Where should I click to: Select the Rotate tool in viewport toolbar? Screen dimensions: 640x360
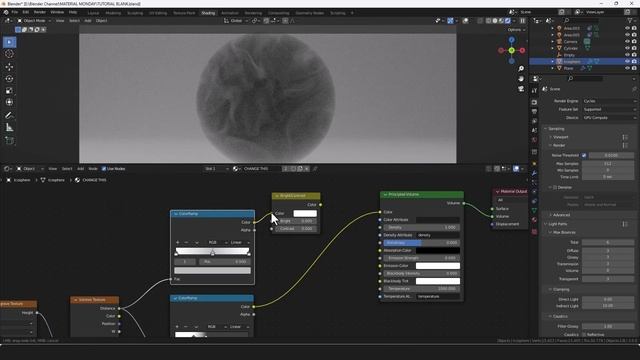(x=9, y=78)
